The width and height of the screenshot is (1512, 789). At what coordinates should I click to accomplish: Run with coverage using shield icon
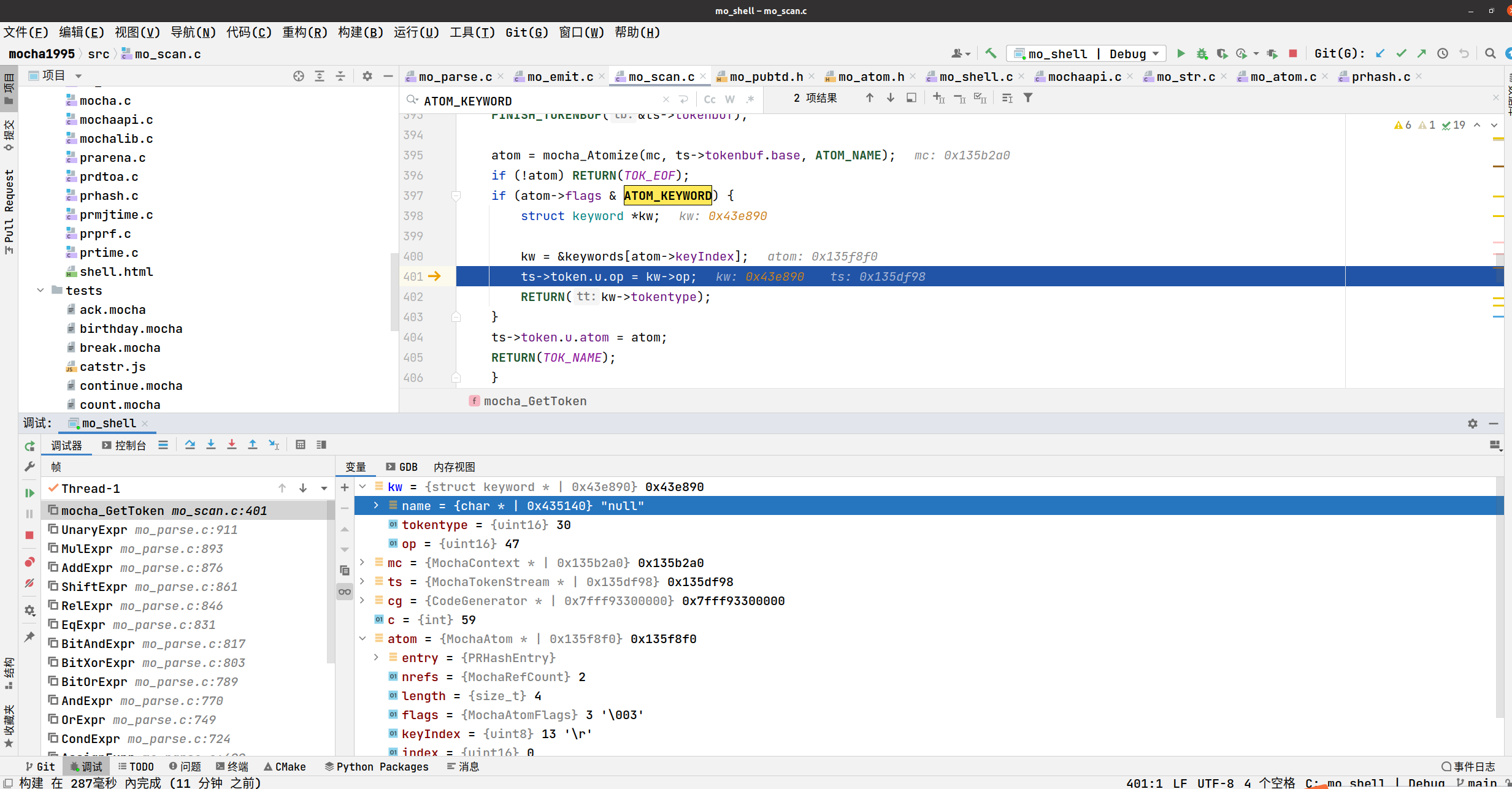1222,54
